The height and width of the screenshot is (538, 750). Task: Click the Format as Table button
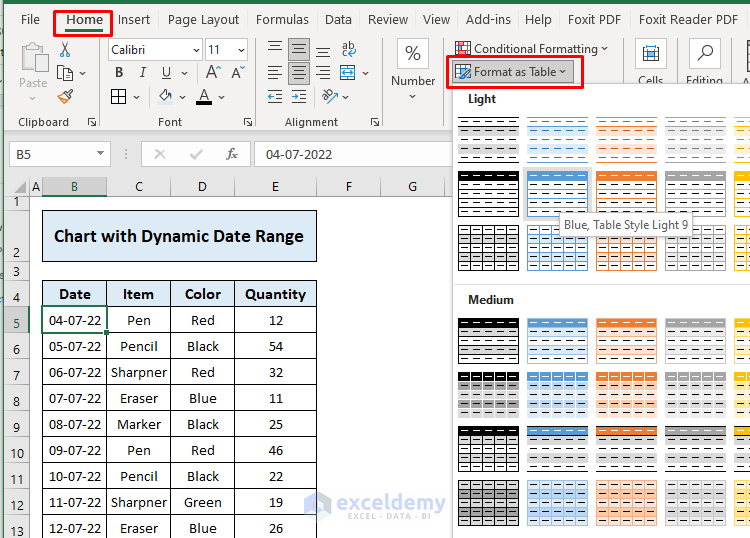pyautogui.click(x=513, y=72)
